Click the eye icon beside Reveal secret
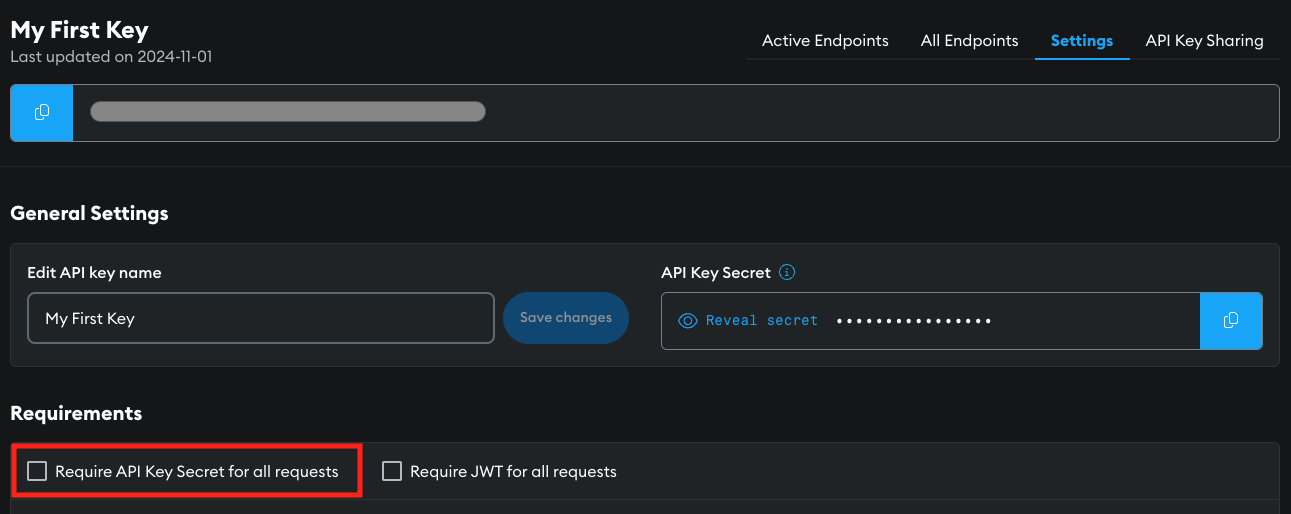This screenshot has height=514, width=1291. [x=687, y=321]
